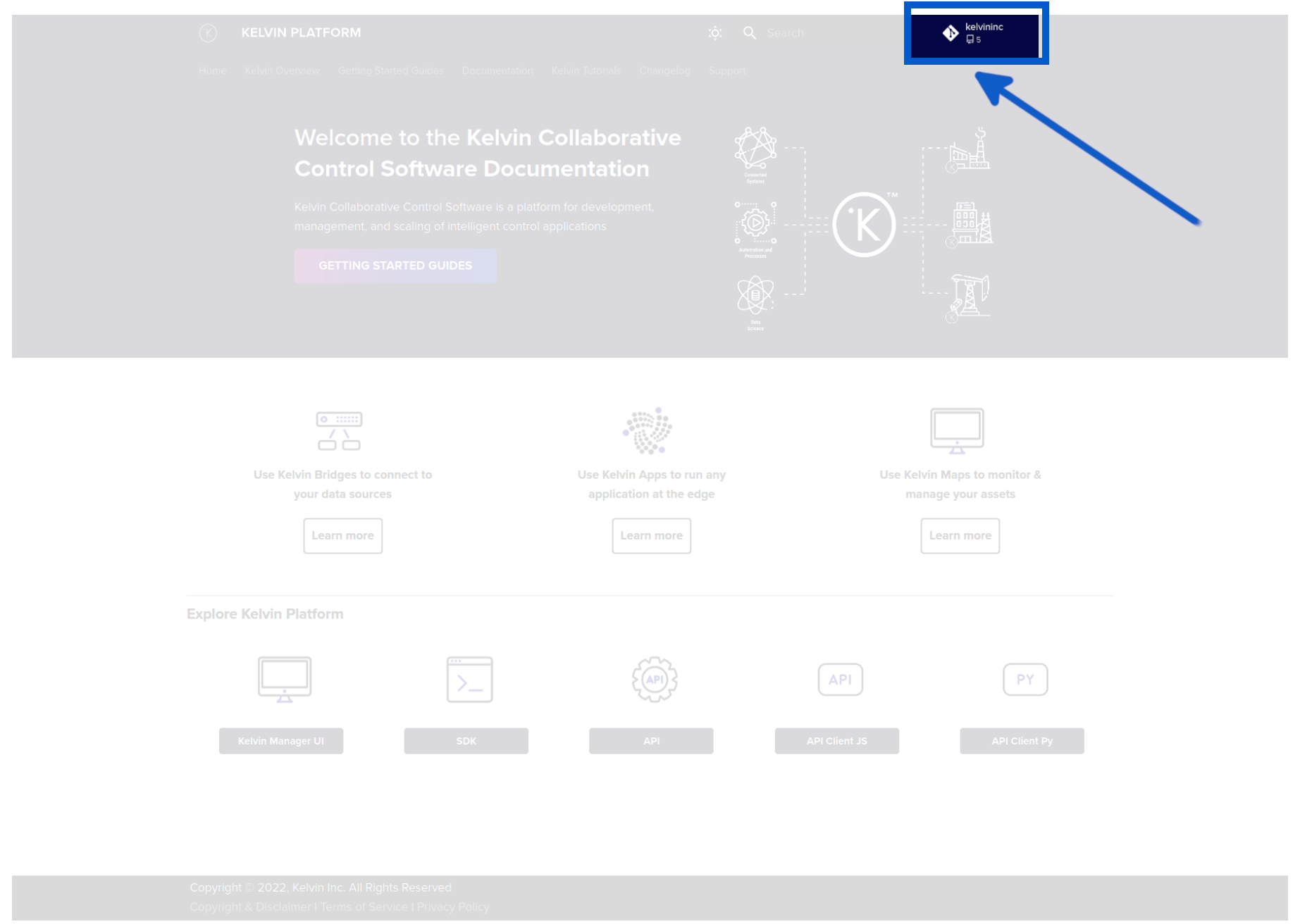Select the Kelvin Maps monitor icon
Screen dimensions: 1300x924
click(x=958, y=430)
